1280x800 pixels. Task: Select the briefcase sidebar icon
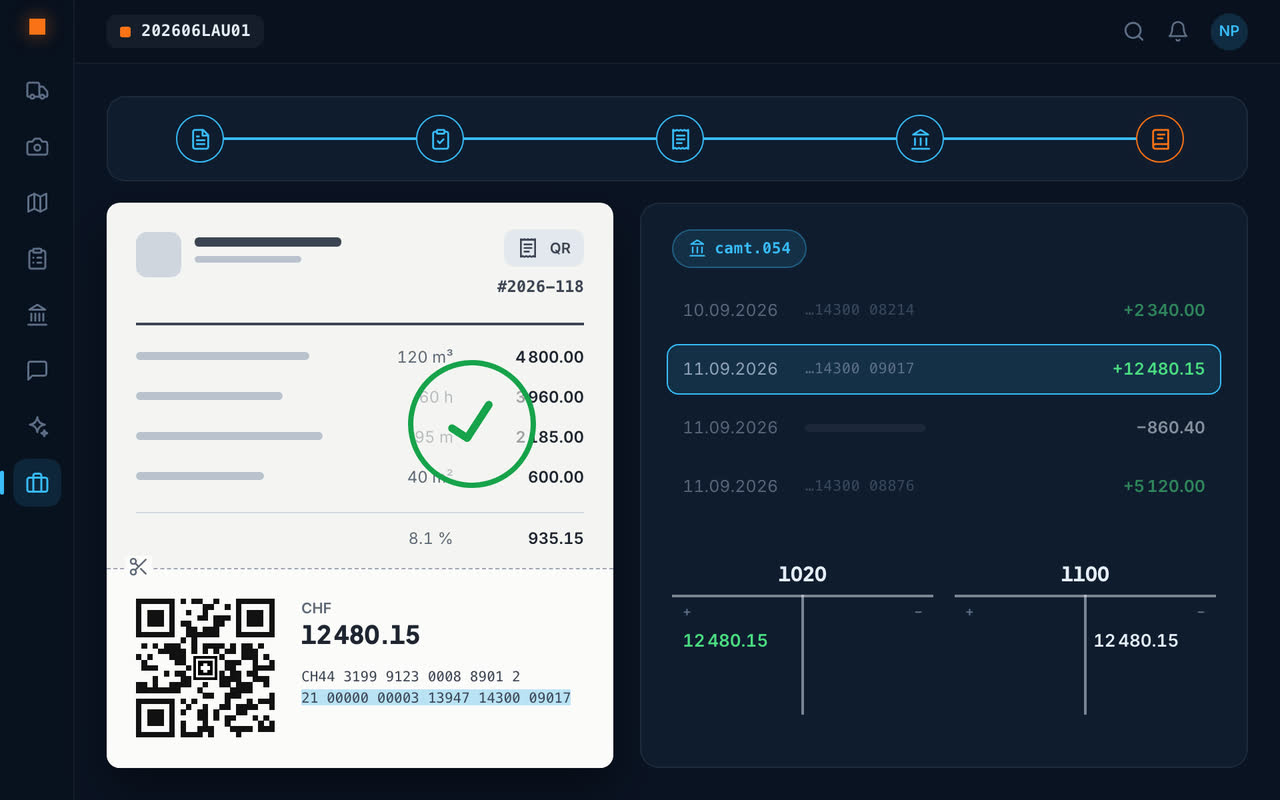click(37, 483)
